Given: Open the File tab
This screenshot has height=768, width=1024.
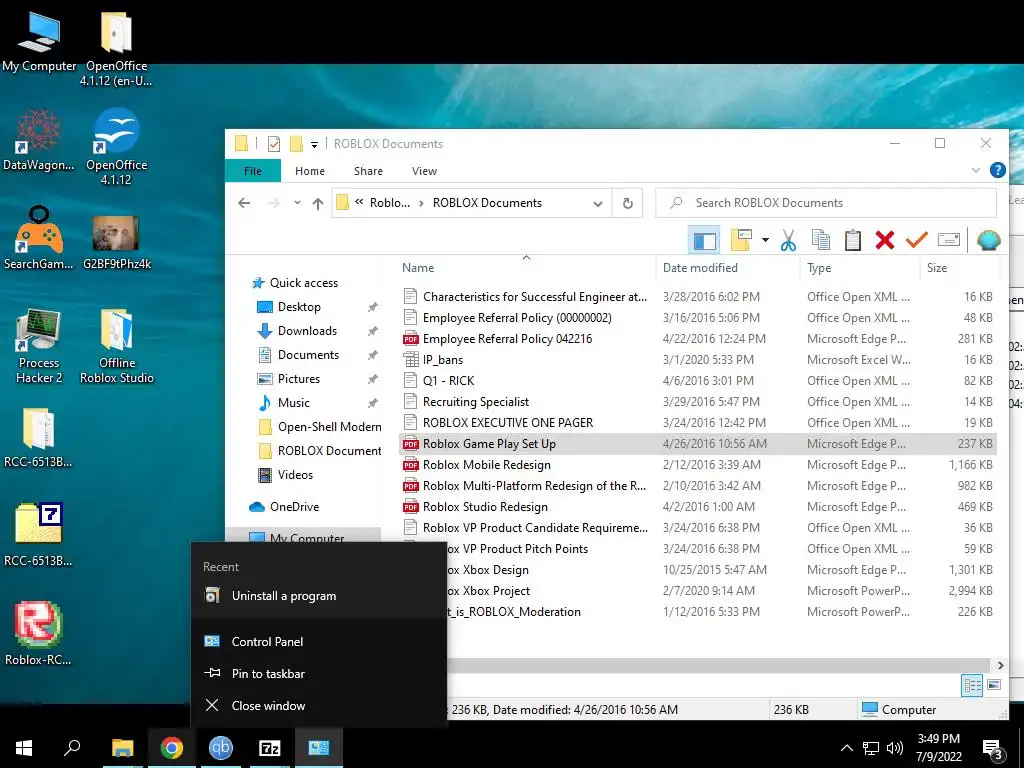Looking at the screenshot, I should (x=253, y=171).
